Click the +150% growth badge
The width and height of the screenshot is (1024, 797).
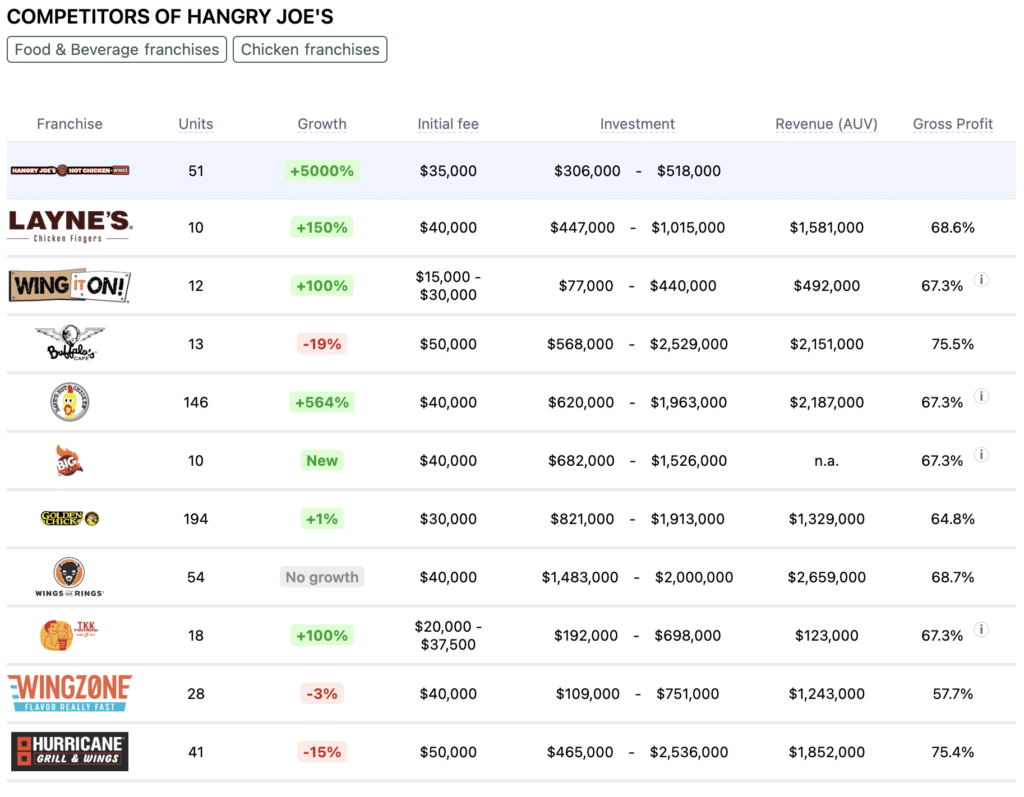point(322,227)
